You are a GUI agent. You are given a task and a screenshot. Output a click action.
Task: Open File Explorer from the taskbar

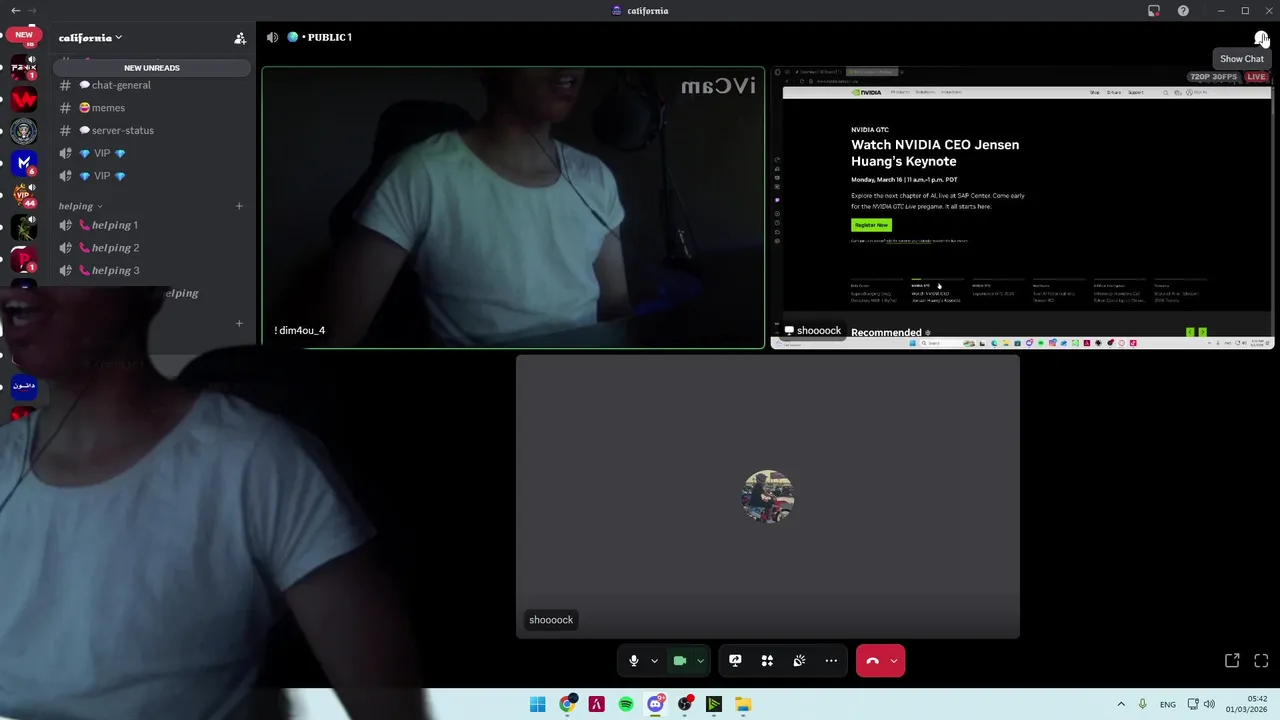(x=743, y=704)
